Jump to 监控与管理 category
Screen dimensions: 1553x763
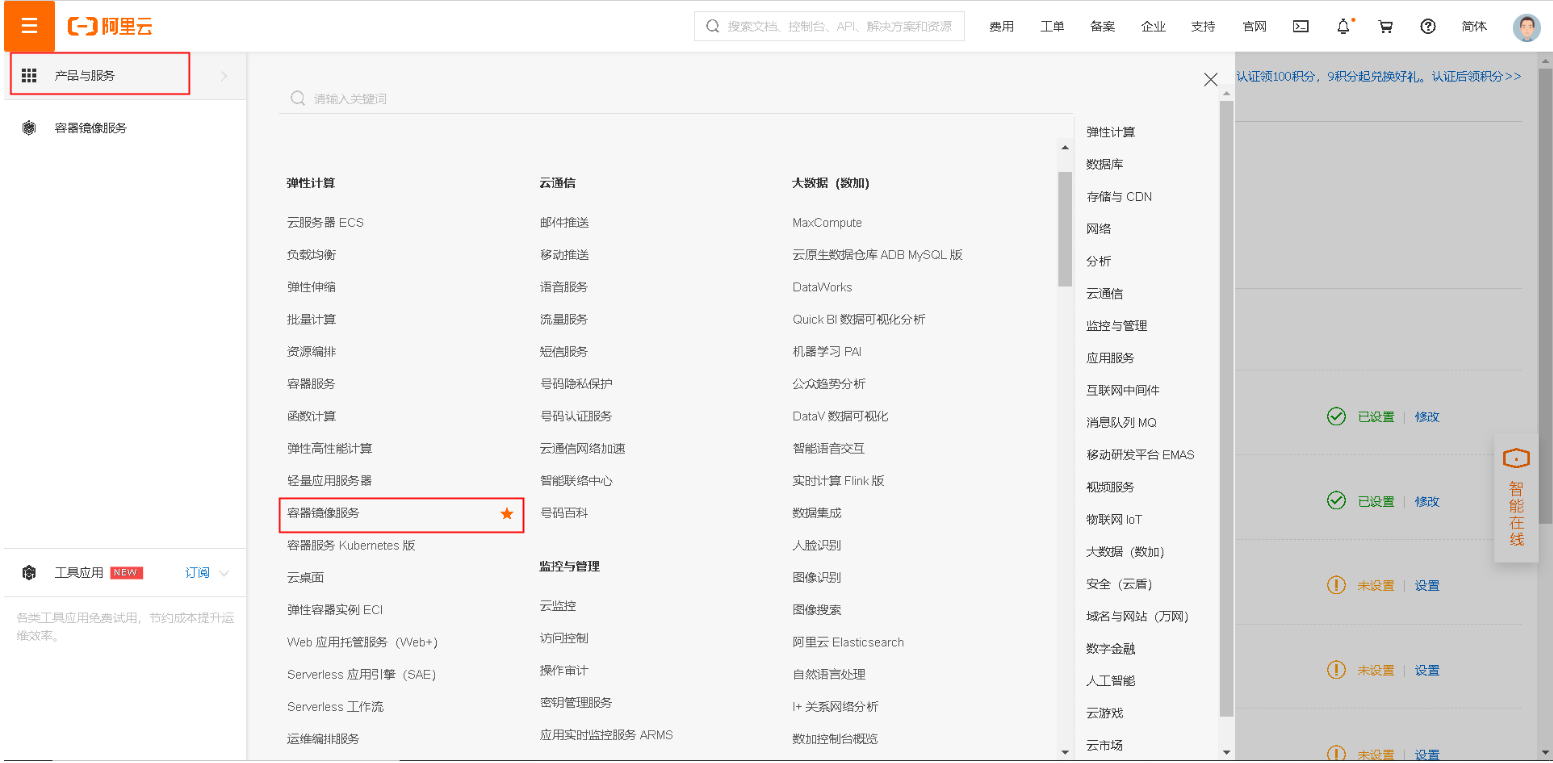click(1117, 326)
